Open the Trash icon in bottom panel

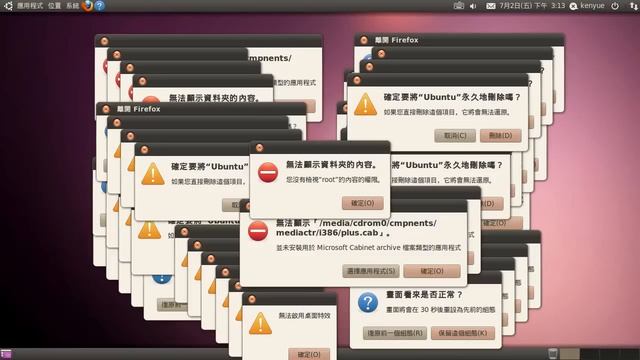(x=552, y=353)
